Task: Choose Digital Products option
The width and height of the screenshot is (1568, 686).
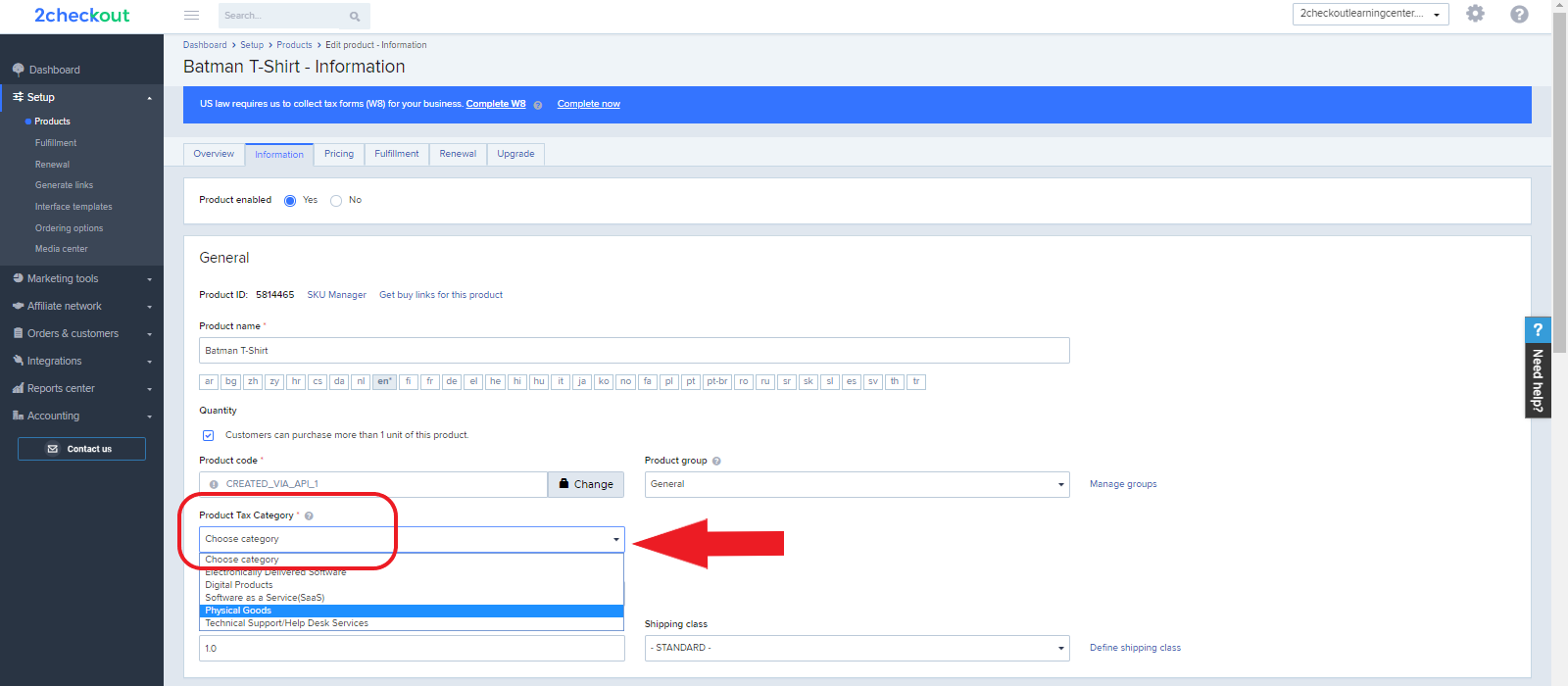Action: pyautogui.click(x=412, y=585)
